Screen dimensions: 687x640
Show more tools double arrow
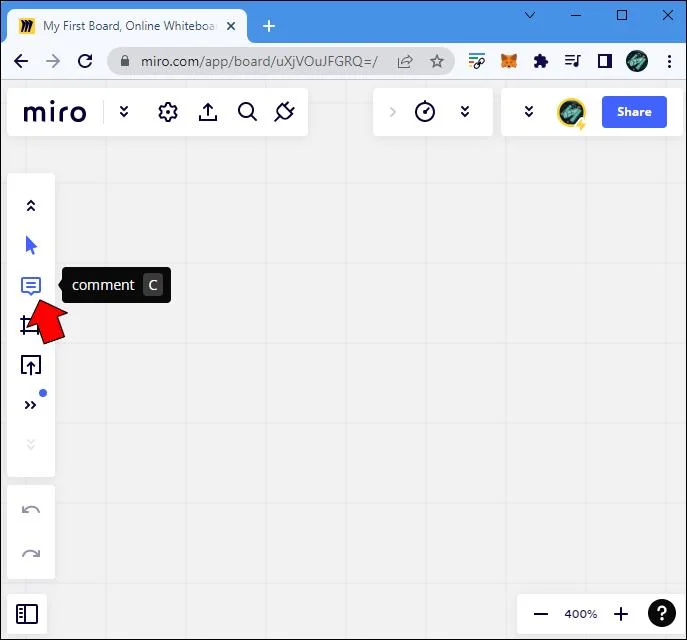30,405
